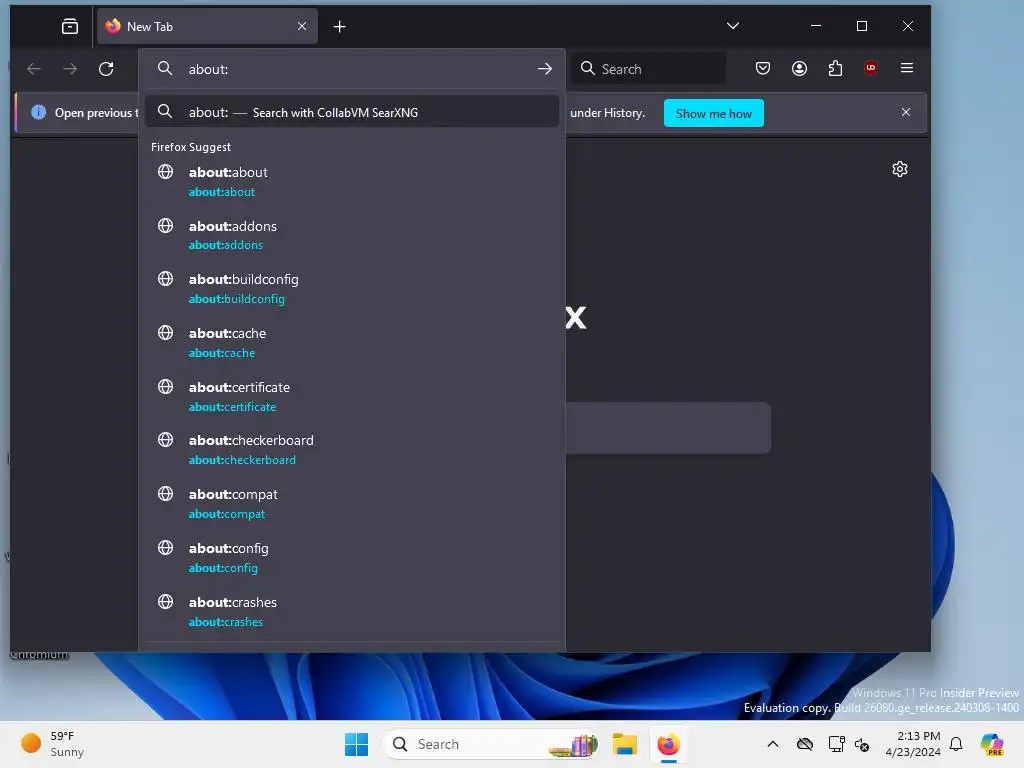Click the new tab page search field

668,428
